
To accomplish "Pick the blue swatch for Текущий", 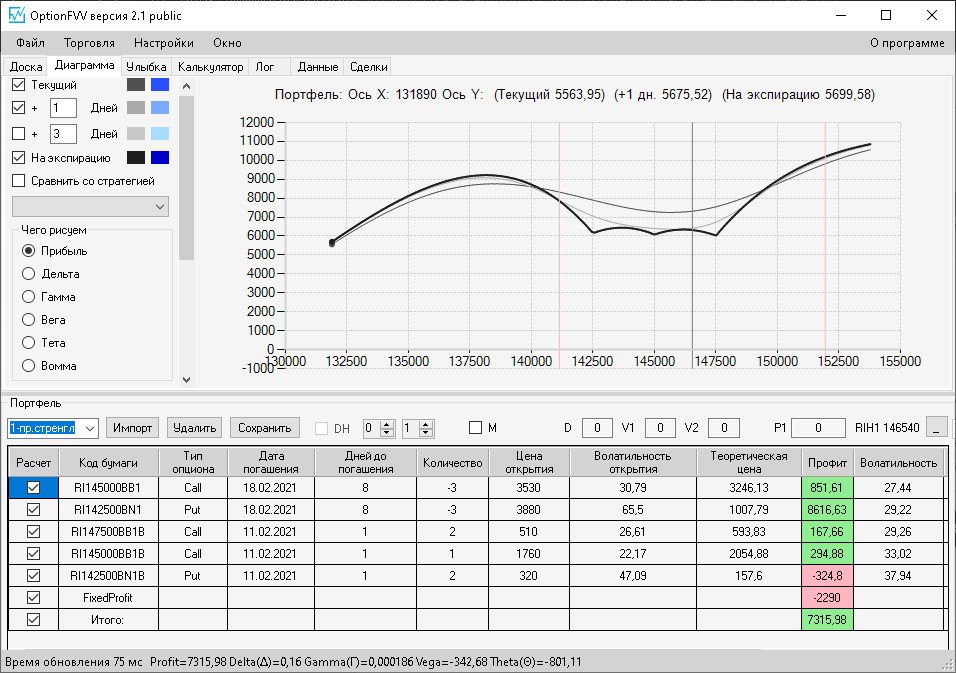I will (160, 85).
